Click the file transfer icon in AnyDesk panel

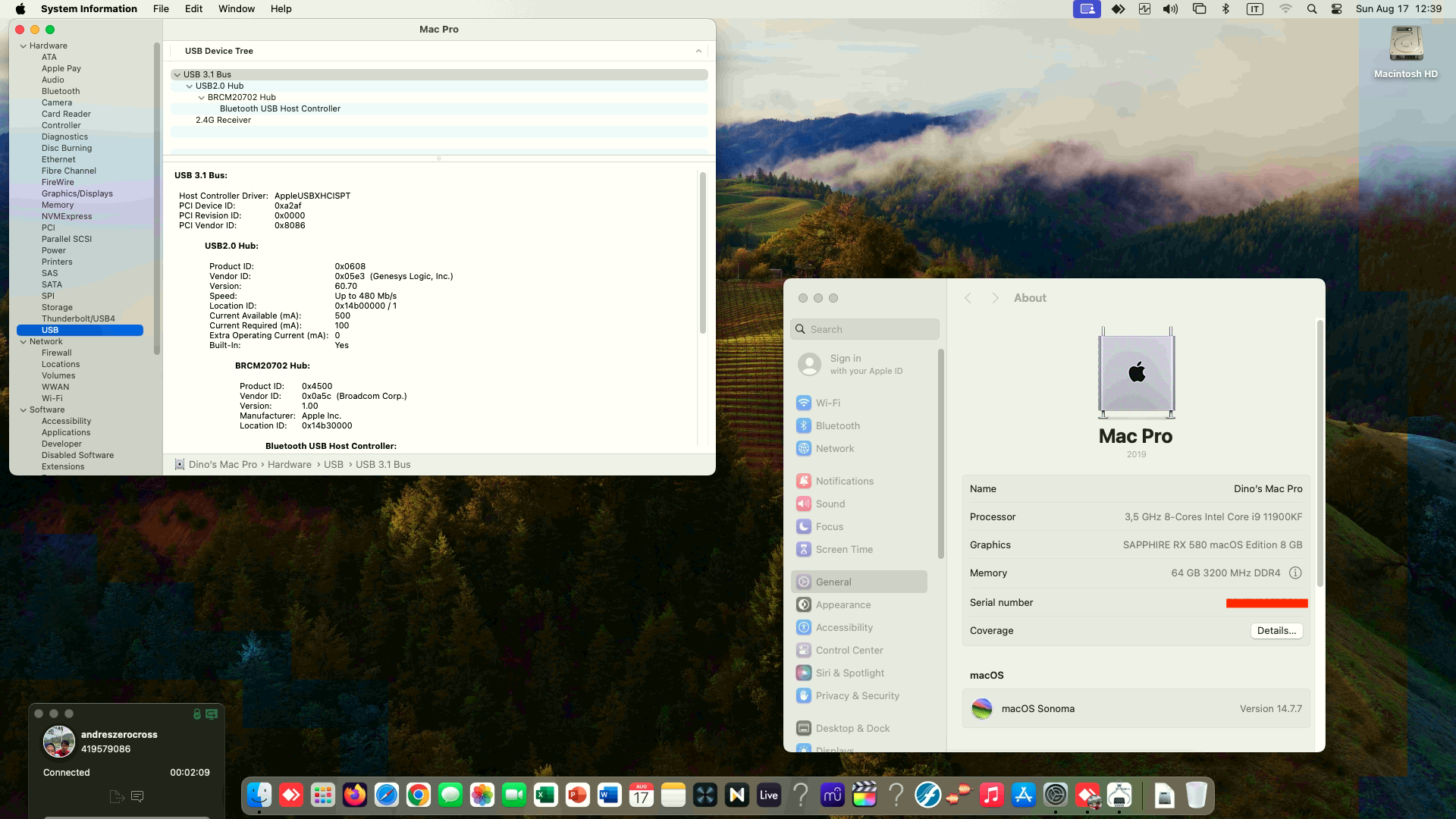tap(117, 796)
